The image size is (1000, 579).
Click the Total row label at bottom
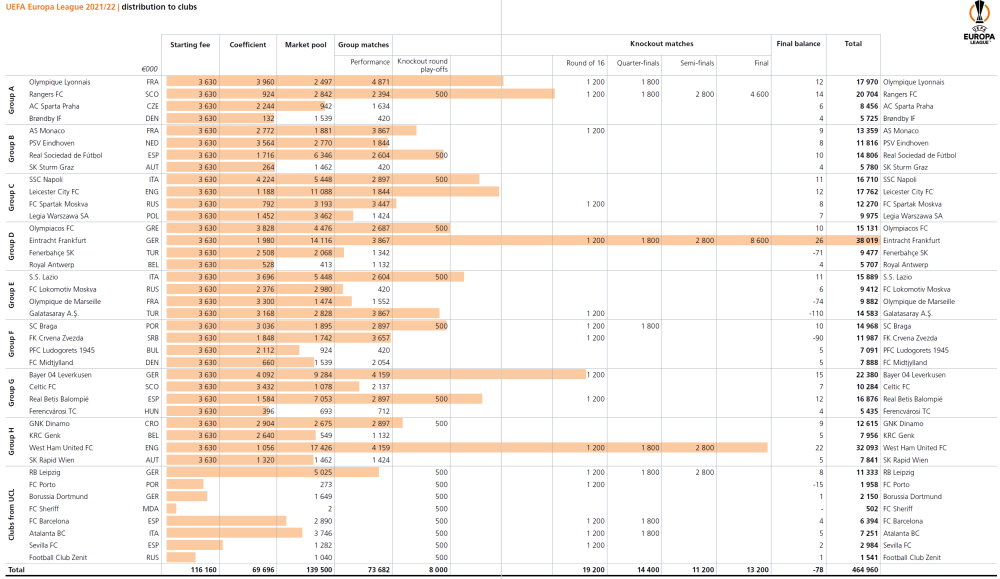point(16,568)
